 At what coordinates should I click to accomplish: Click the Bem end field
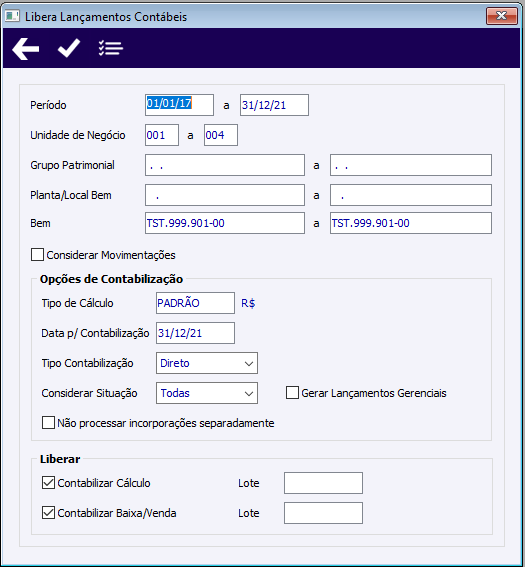[411, 223]
